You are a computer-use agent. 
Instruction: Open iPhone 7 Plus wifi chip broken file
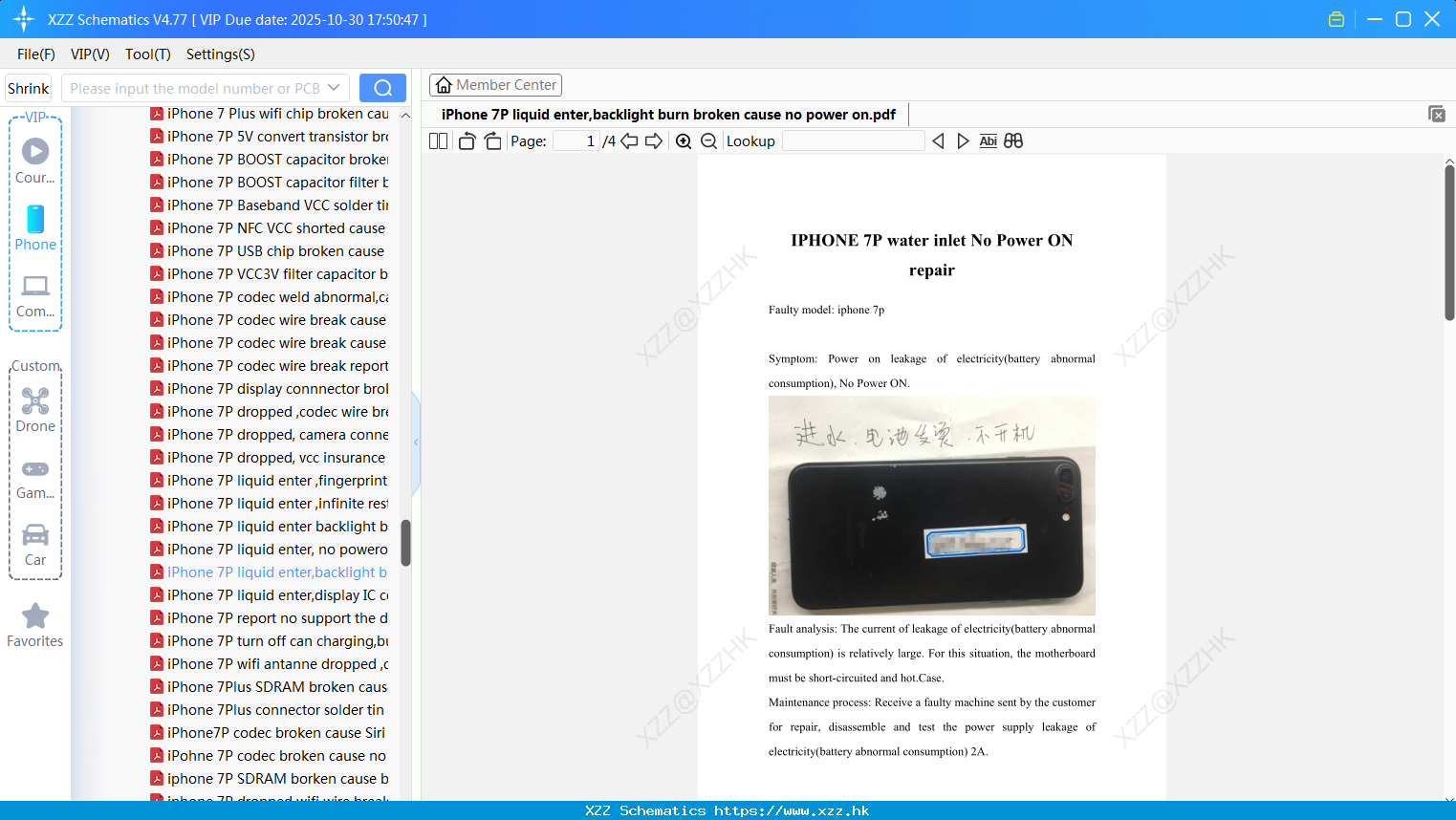tap(270, 114)
